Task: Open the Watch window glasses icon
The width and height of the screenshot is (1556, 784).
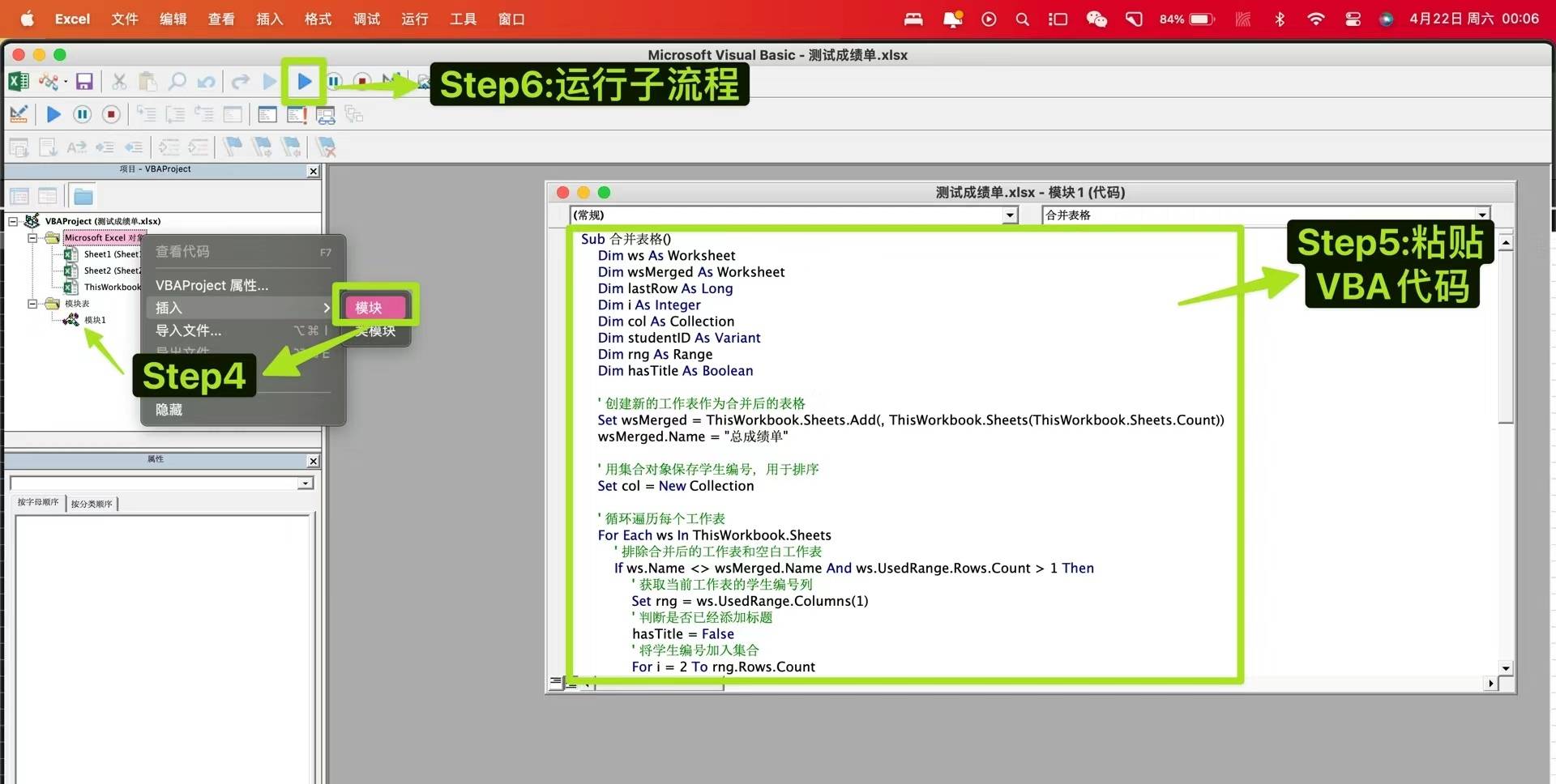Action: (326, 114)
